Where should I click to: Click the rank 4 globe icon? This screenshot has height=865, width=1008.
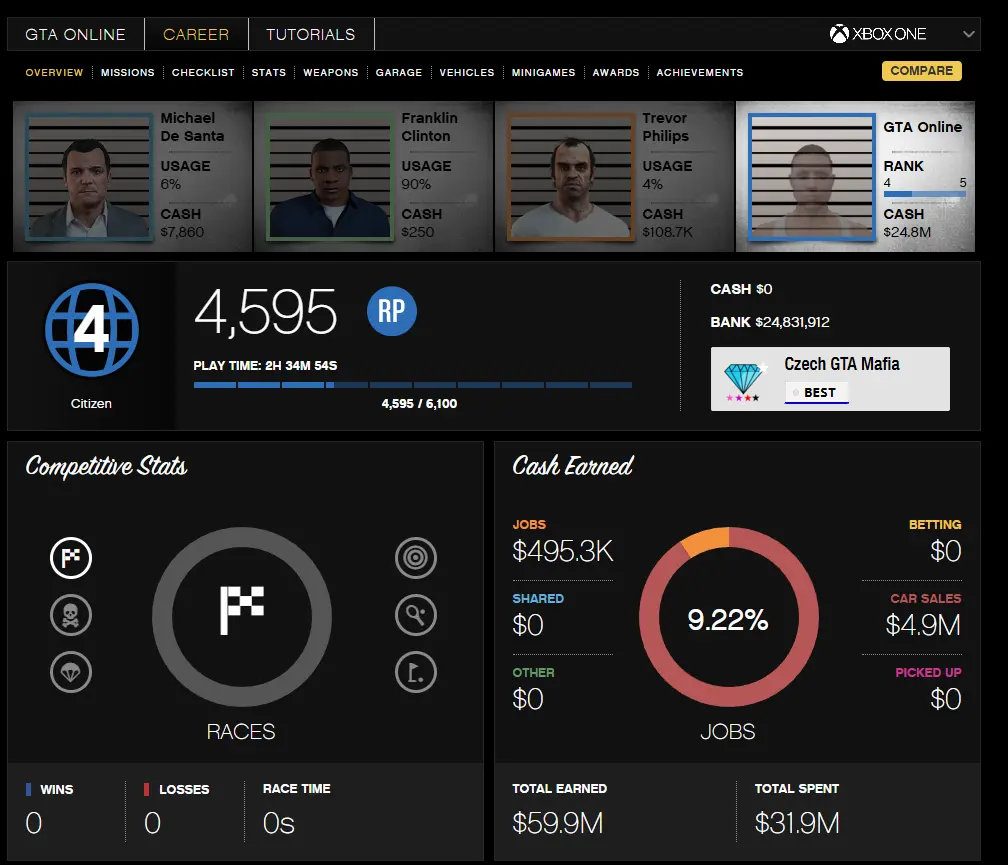click(x=91, y=331)
